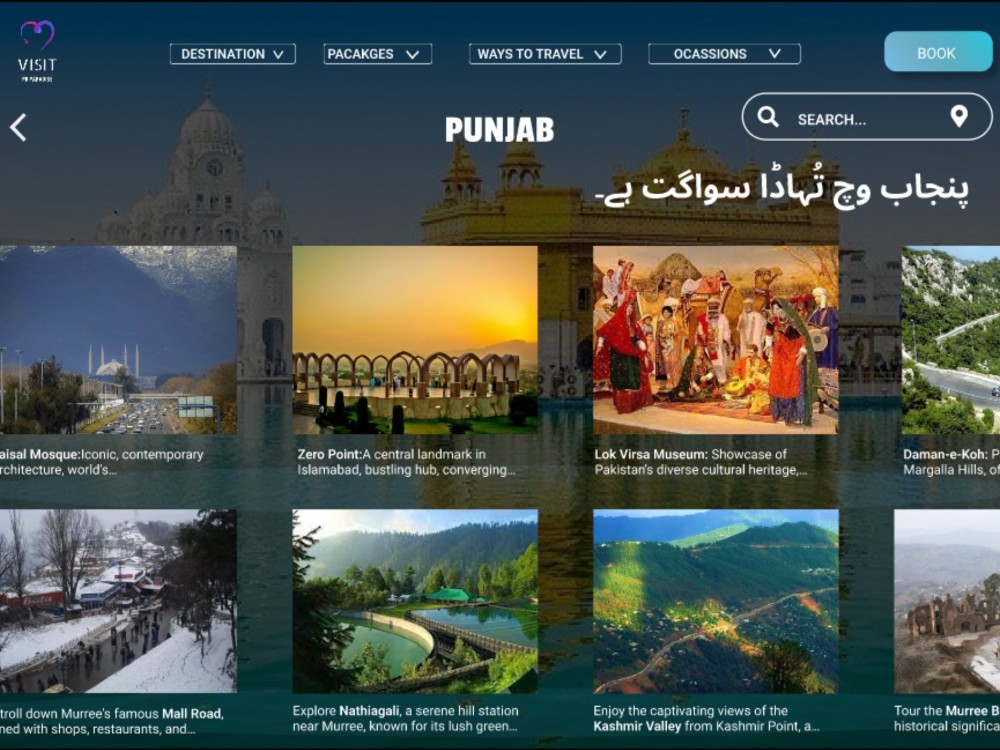1000x750 pixels.
Task: Click the Tour the Murree caption
Action: [946, 719]
